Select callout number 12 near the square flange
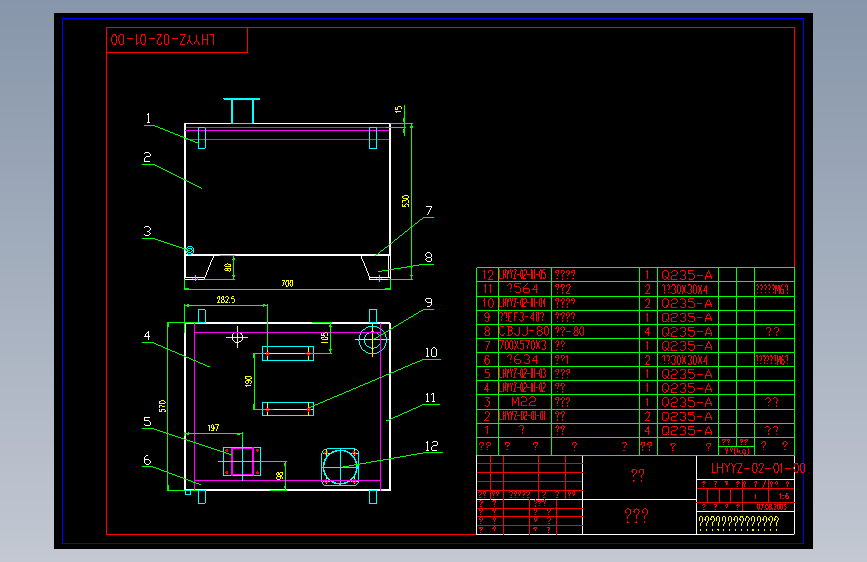867x562 pixels. 431,446
